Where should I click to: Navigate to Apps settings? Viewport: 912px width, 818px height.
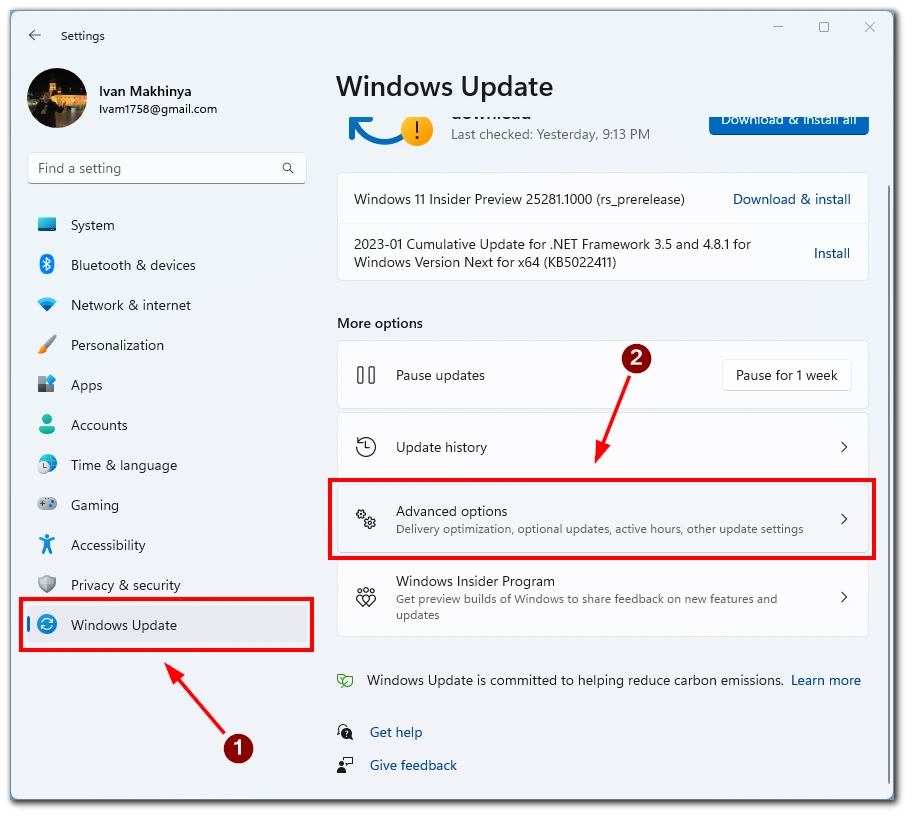pyautogui.click(x=167, y=385)
